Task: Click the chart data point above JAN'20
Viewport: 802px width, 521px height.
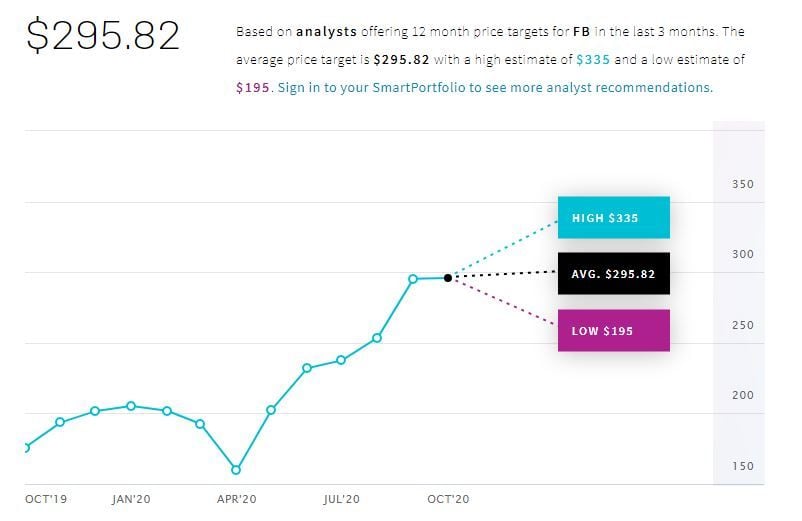Action: (131, 406)
